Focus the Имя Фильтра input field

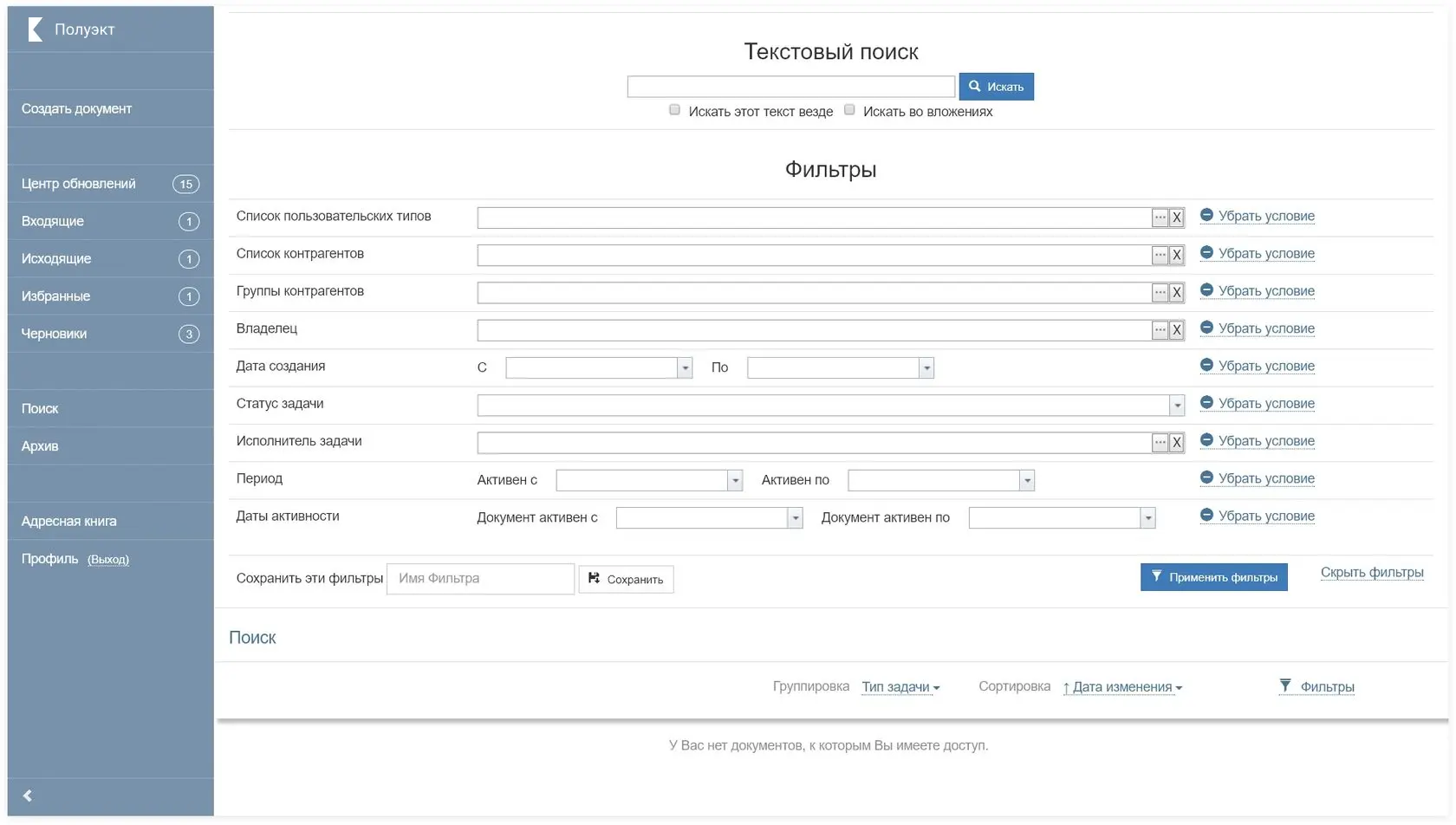(x=481, y=579)
